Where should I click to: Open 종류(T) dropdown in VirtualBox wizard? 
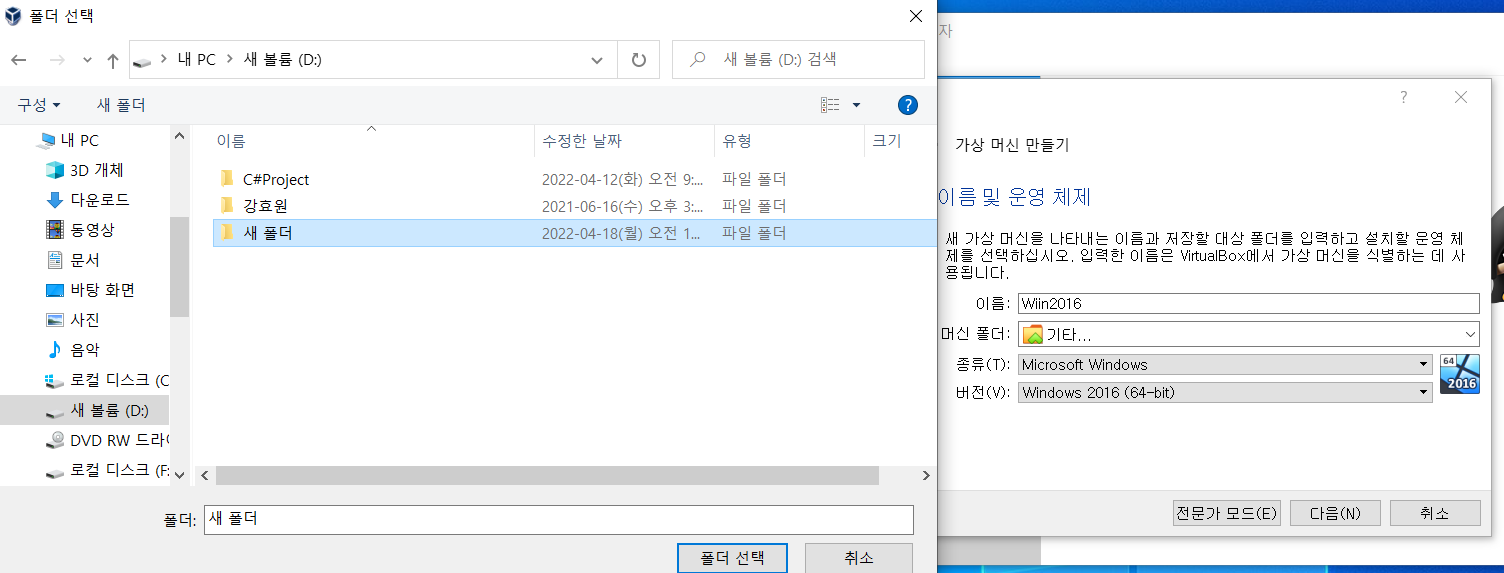pos(1225,365)
